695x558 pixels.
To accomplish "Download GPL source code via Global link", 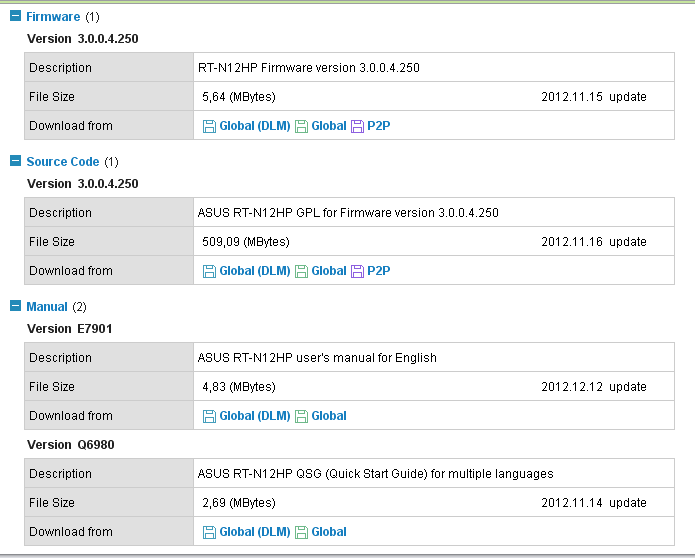I will 329,271.
